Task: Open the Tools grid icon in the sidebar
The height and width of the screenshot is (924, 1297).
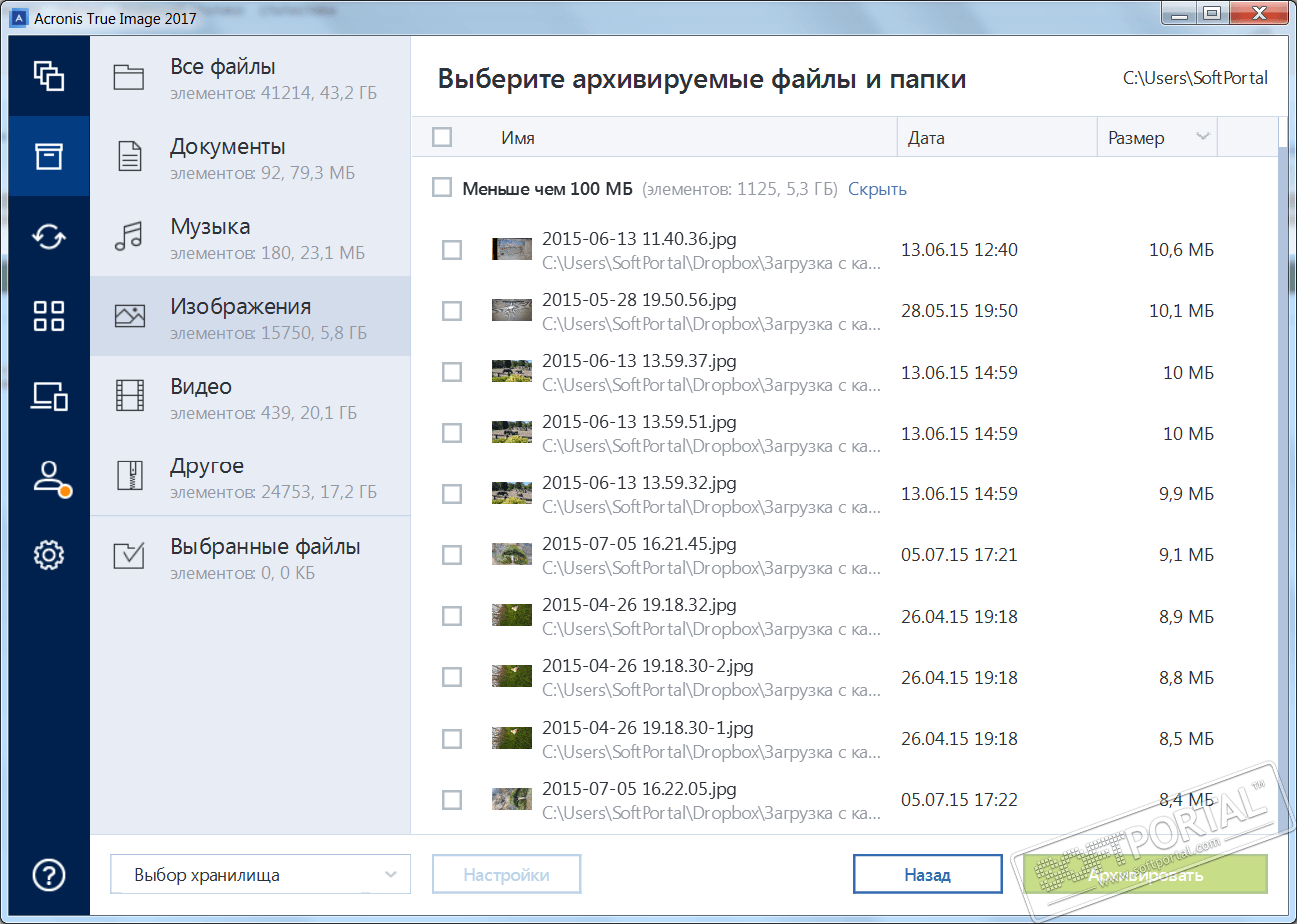Action: (49, 316)
